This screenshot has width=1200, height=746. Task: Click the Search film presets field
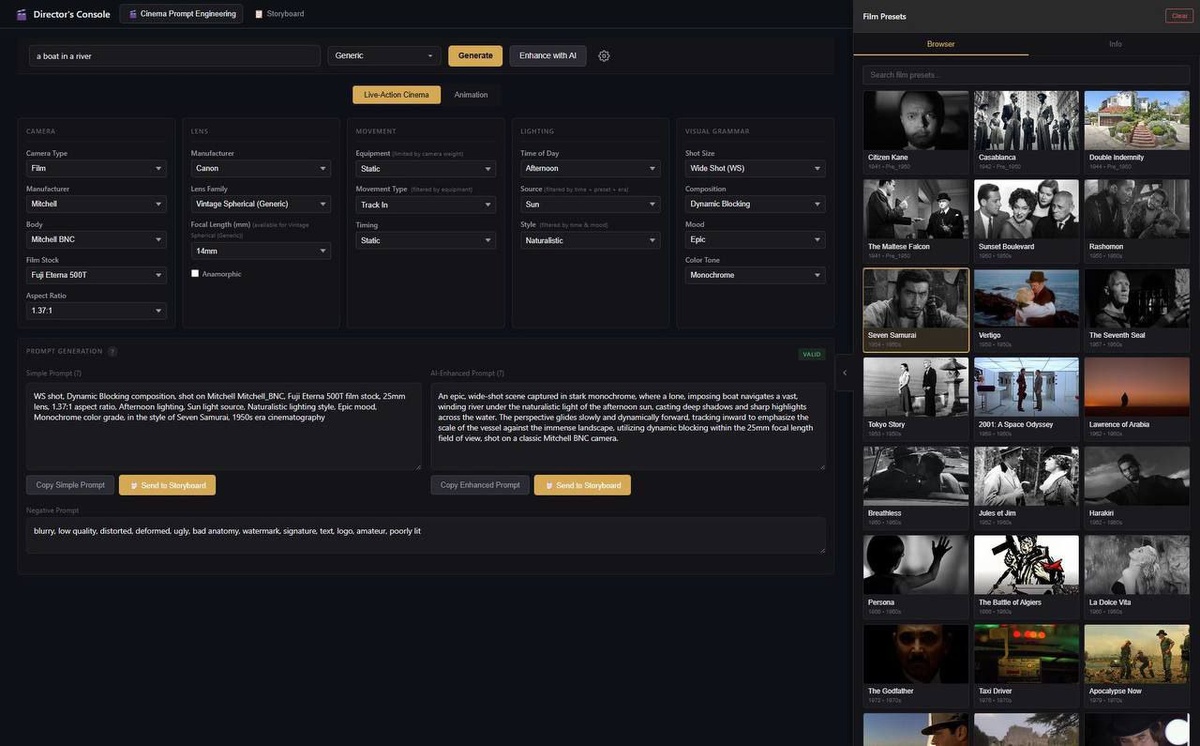pyautogui.click(x=1027, y=75)
